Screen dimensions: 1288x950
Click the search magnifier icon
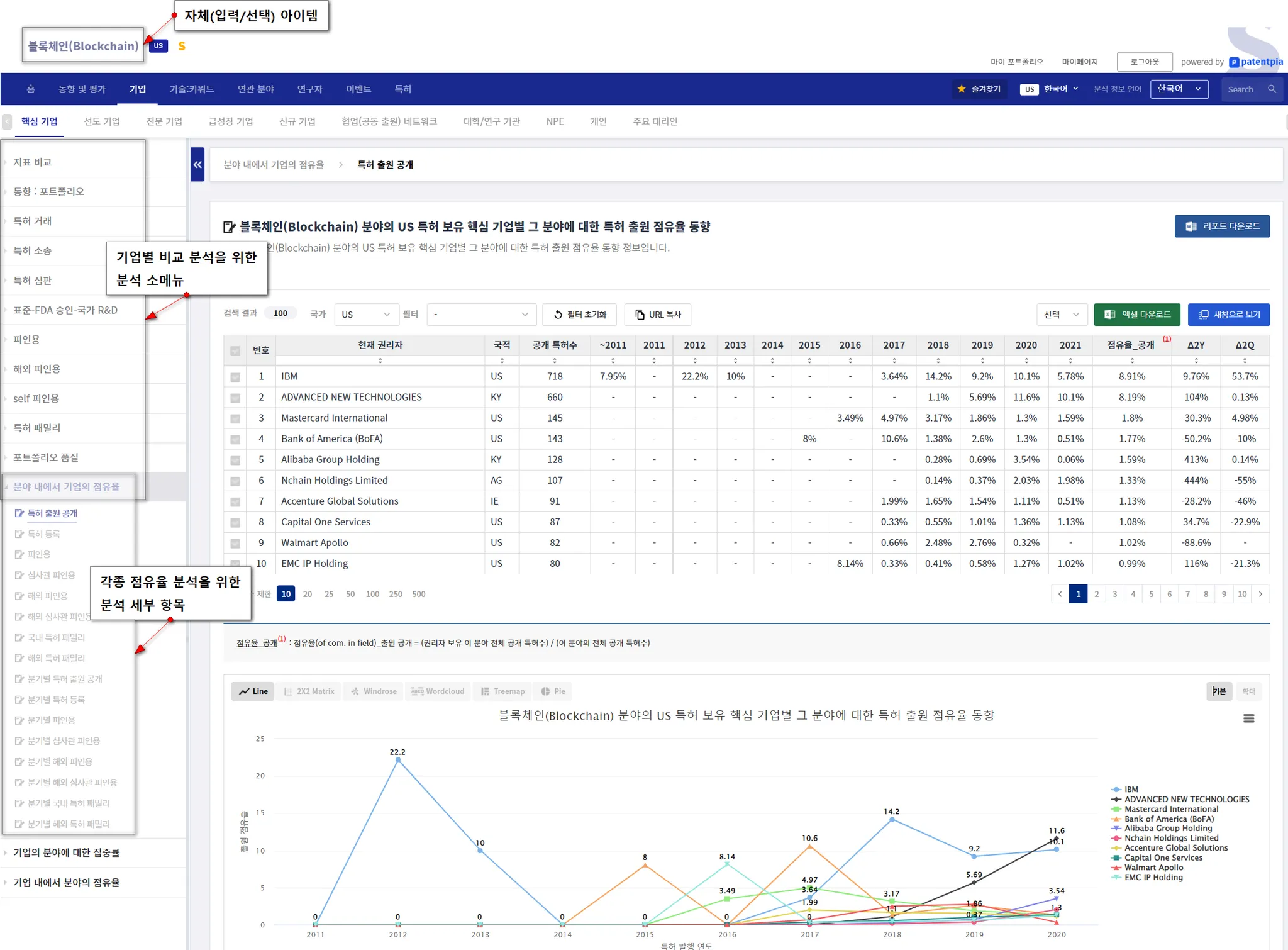pos(1272,89)
